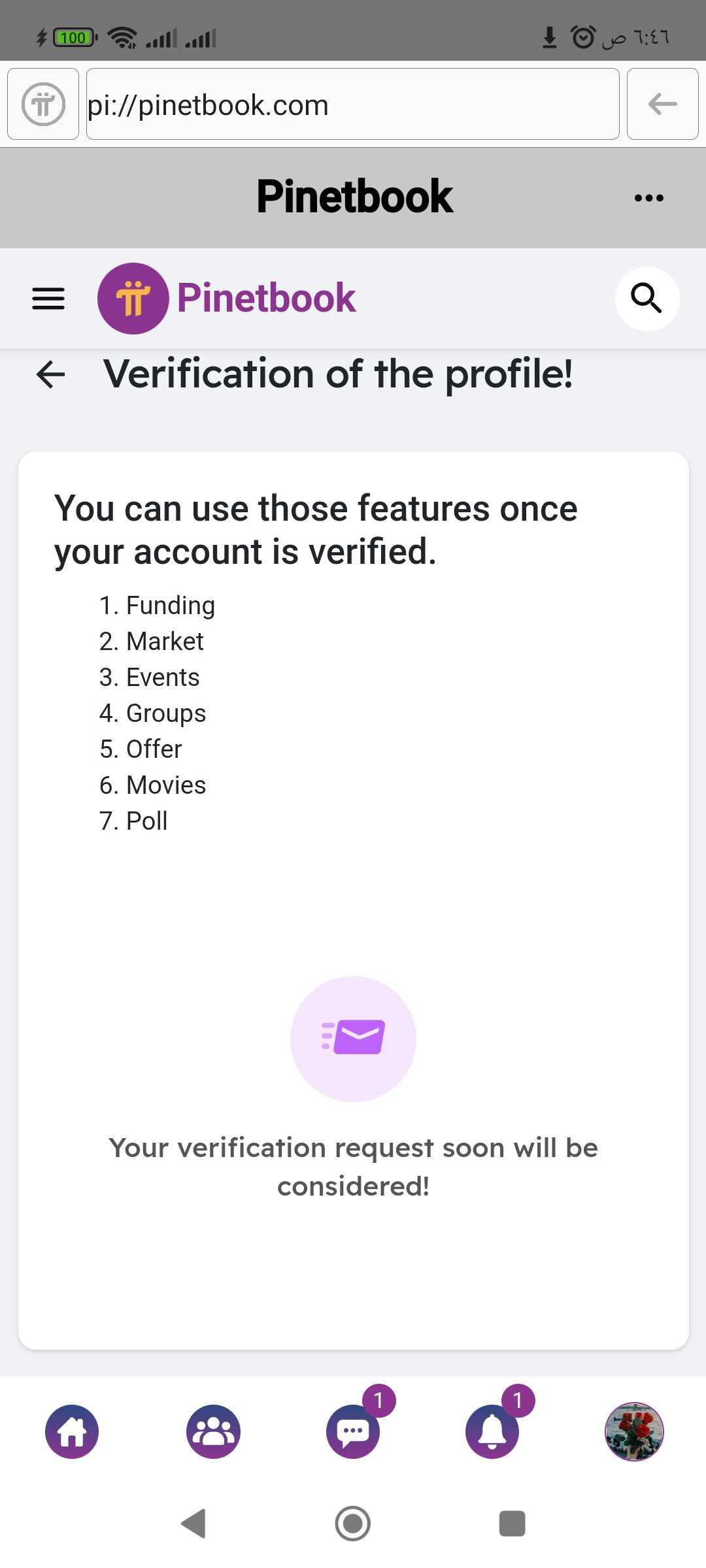Open the hamburger navigation menu
This screenshot has height=1568, width=706.
pyautogui.click(x=48, y=299)
